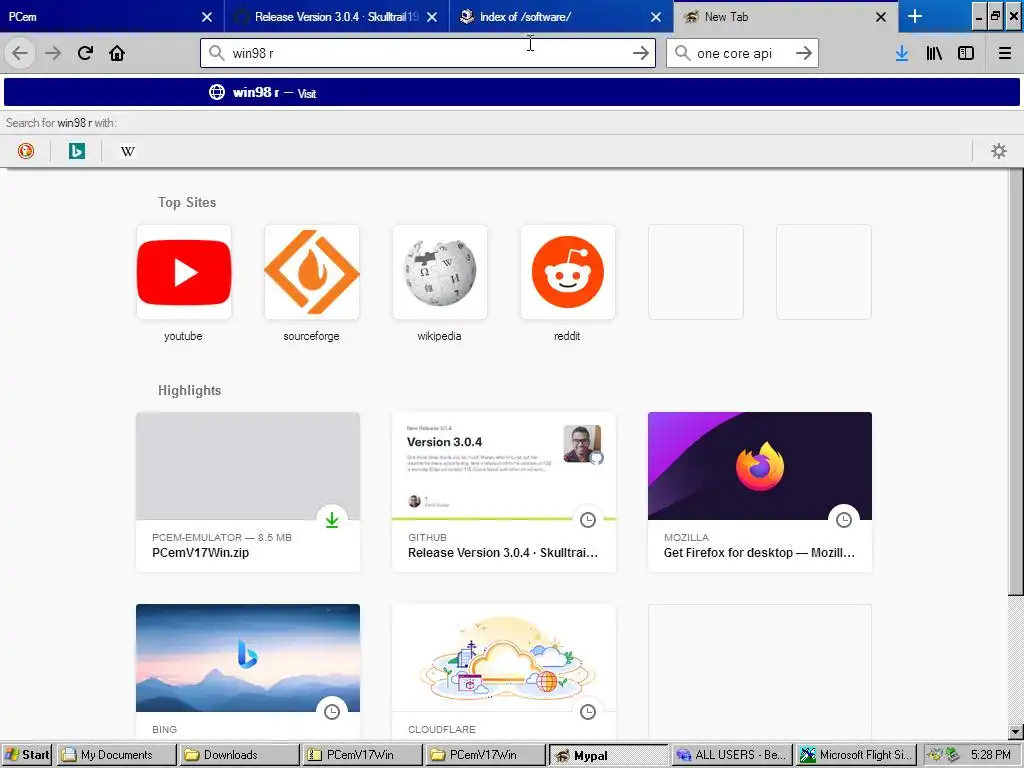The height and width of the screenshot is (768, 1024).
Task: Open the Library bookshelf icon
Action: tap(934, 53)
